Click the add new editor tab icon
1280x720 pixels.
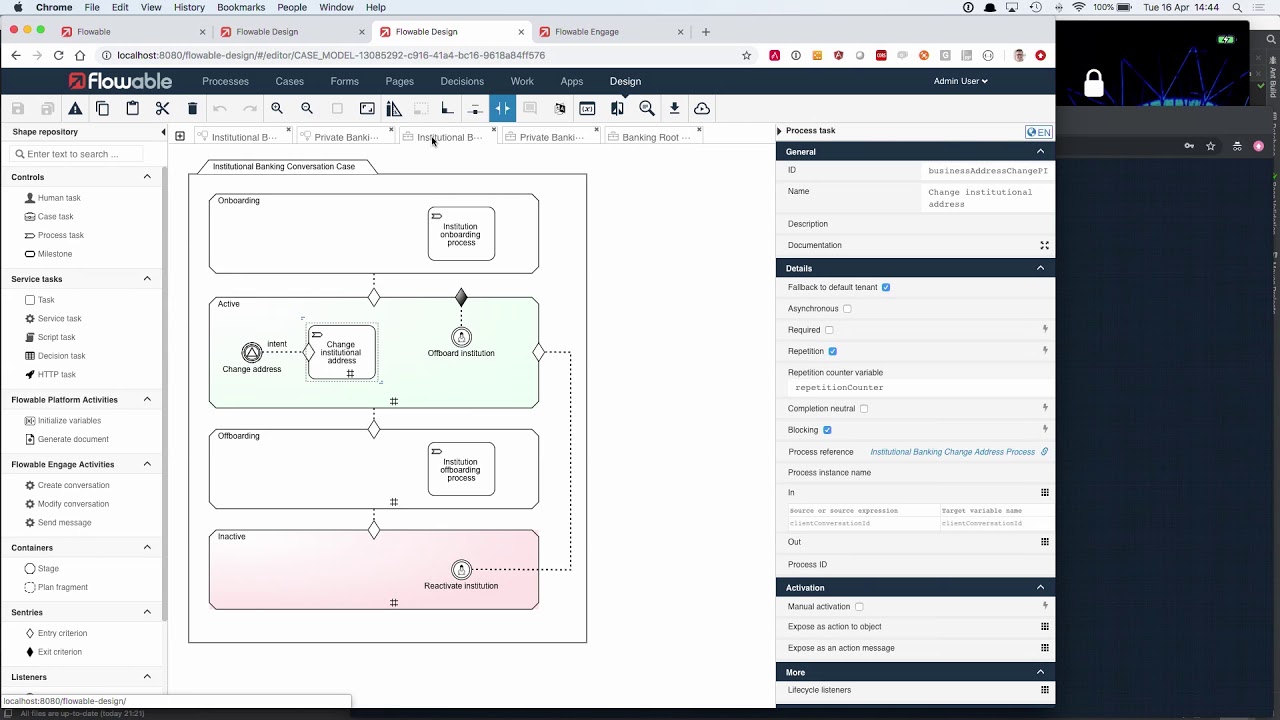point(180,136)
